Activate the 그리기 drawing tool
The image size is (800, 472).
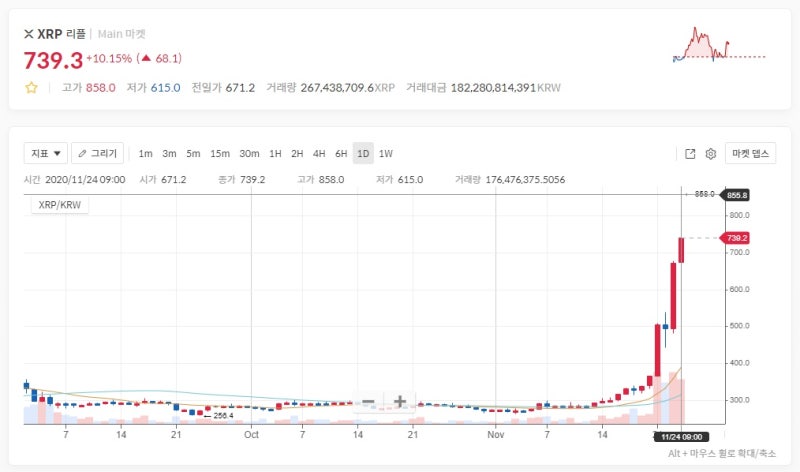97,153
